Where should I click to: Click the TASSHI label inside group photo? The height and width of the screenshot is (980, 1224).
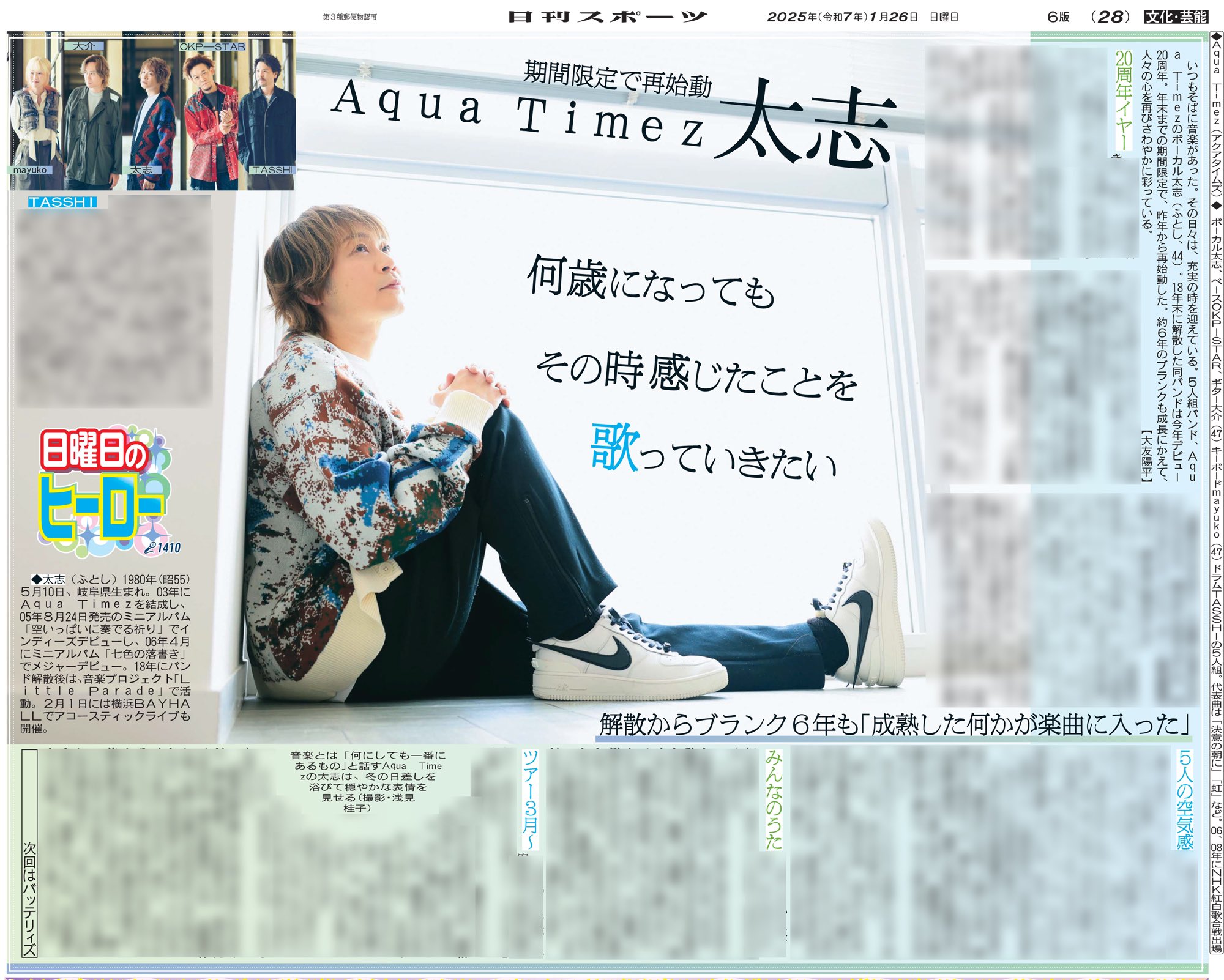[x=272, y=170]
